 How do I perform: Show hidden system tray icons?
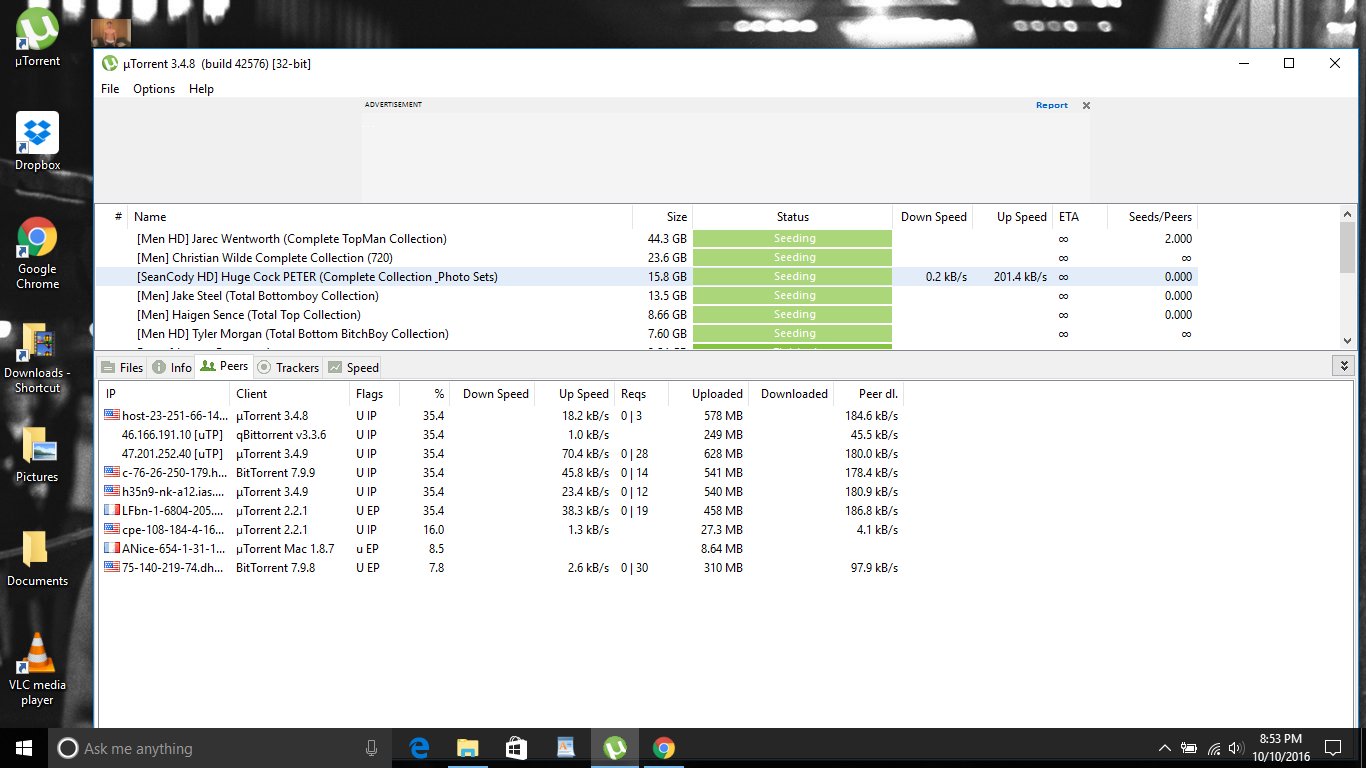pyautogui.click(x=1164, y=748)
